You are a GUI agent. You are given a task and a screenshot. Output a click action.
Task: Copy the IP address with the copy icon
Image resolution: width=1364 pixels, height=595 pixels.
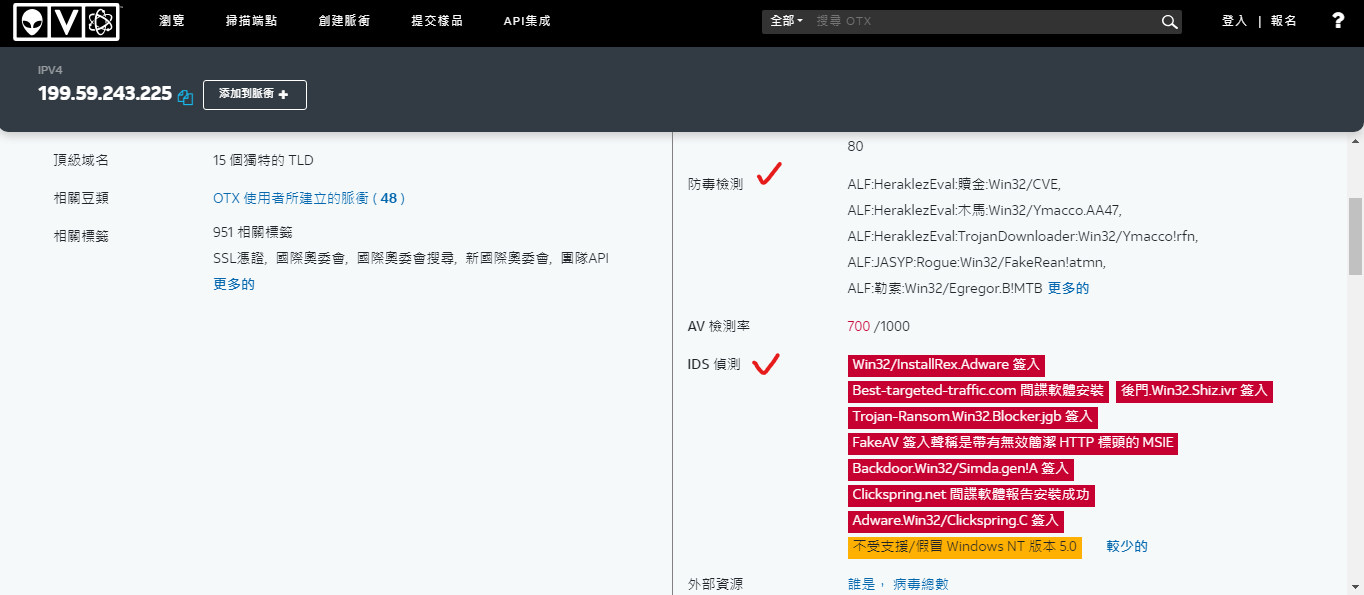click(185, 97)
